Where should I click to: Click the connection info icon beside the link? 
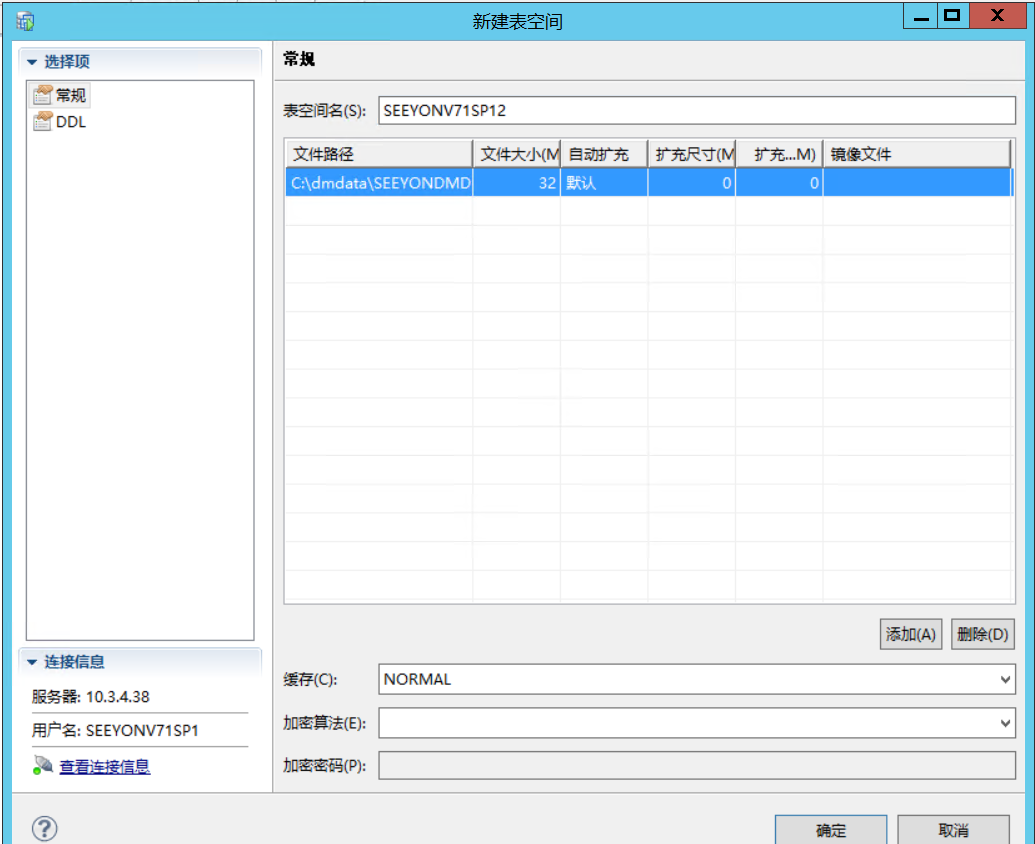[43, 765]
